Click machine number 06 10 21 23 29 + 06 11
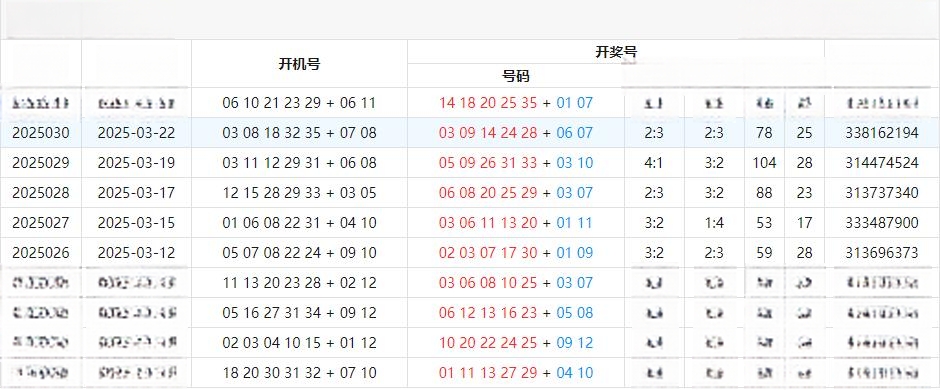Image resolution: width=940 pixels, height=390 pixels. point(299,103)
